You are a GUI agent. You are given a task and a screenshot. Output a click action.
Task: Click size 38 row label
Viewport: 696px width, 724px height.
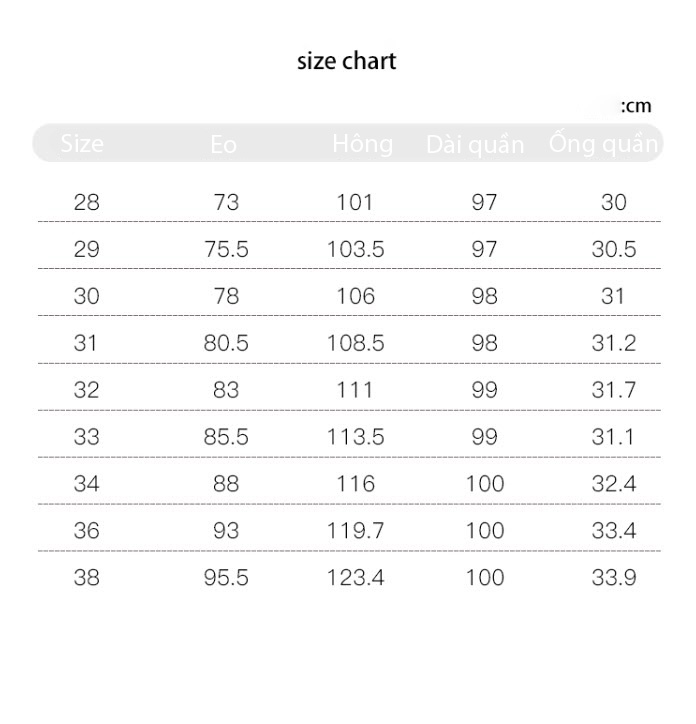pos(86,578)
